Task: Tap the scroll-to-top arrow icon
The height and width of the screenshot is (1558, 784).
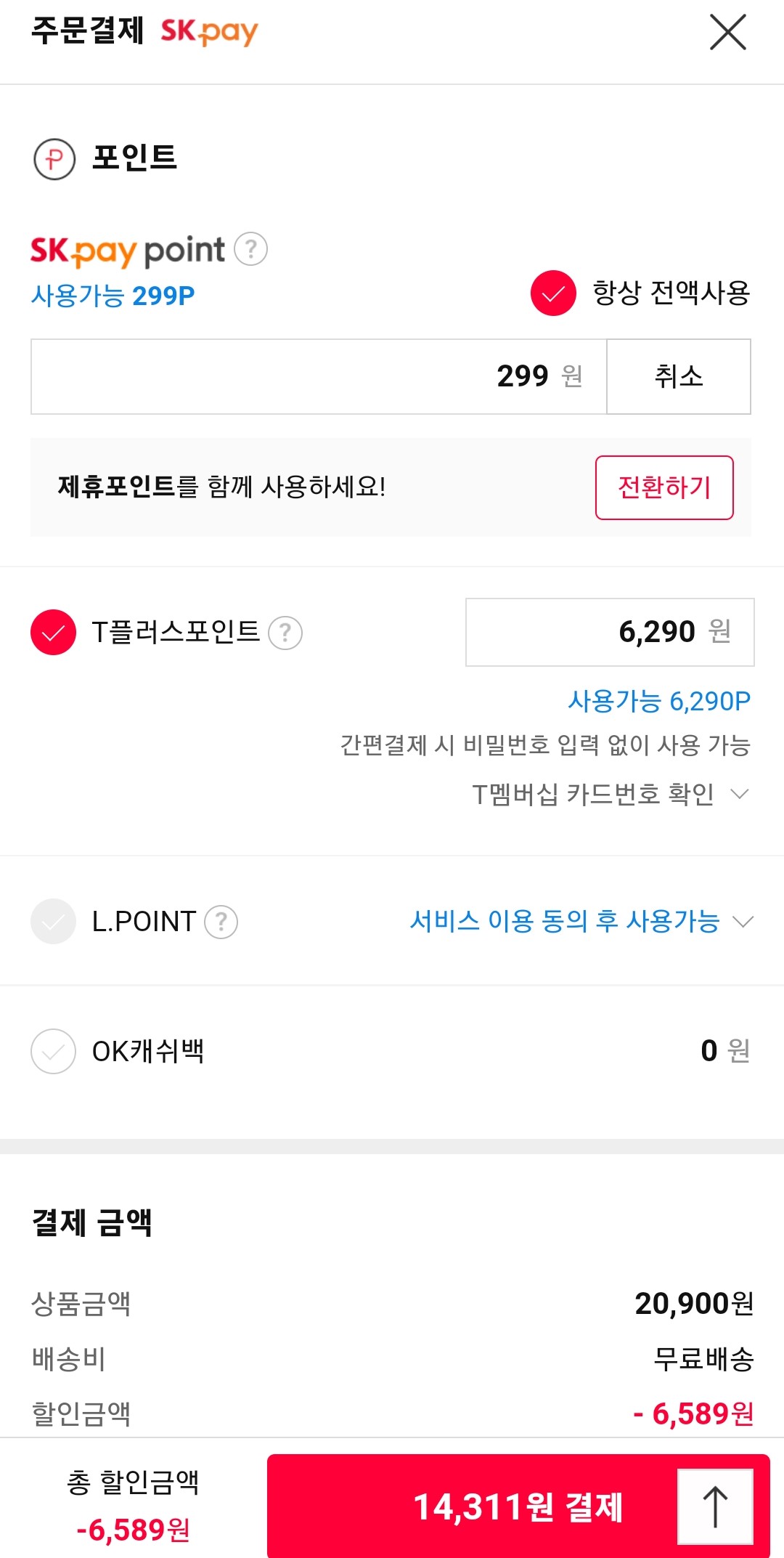Action: pyautogui.click(x=715, y=1506)
